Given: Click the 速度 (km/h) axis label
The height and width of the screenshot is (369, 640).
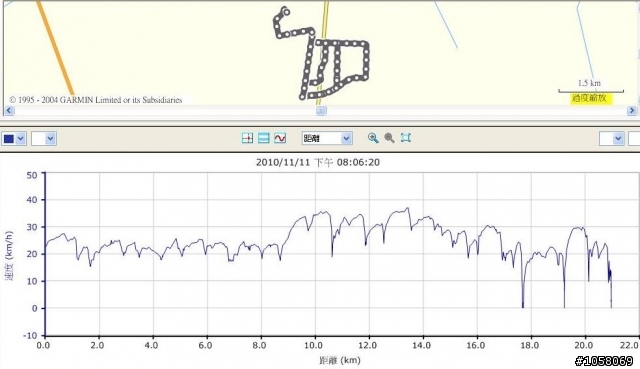Looking at the screenshot, I should coord(9,256).
